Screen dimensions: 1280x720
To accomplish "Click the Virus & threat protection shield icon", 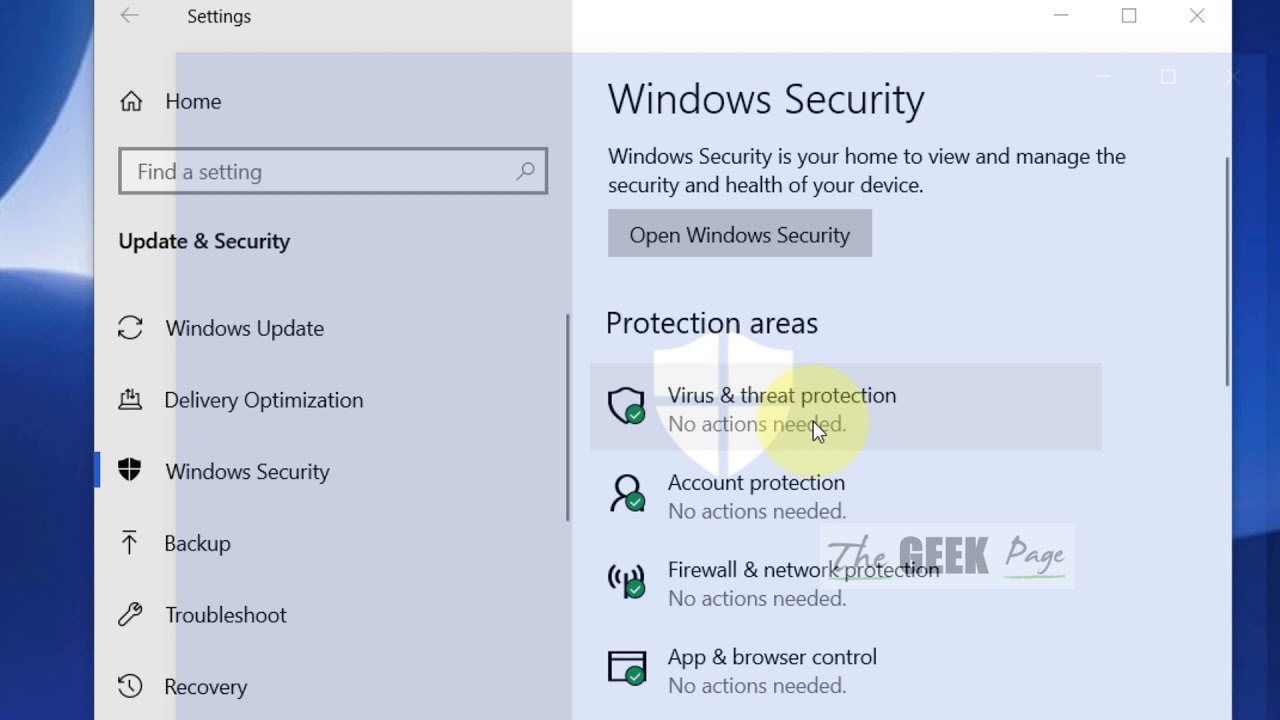I will (x=627, y=406).
